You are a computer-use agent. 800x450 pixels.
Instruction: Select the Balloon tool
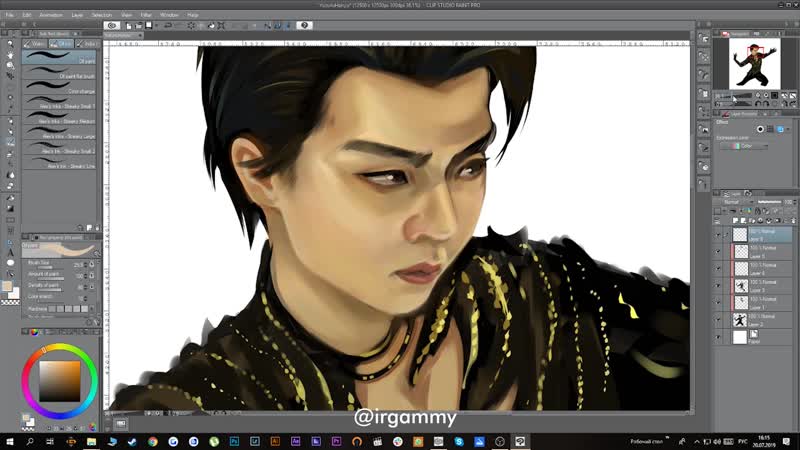[10, 263]
